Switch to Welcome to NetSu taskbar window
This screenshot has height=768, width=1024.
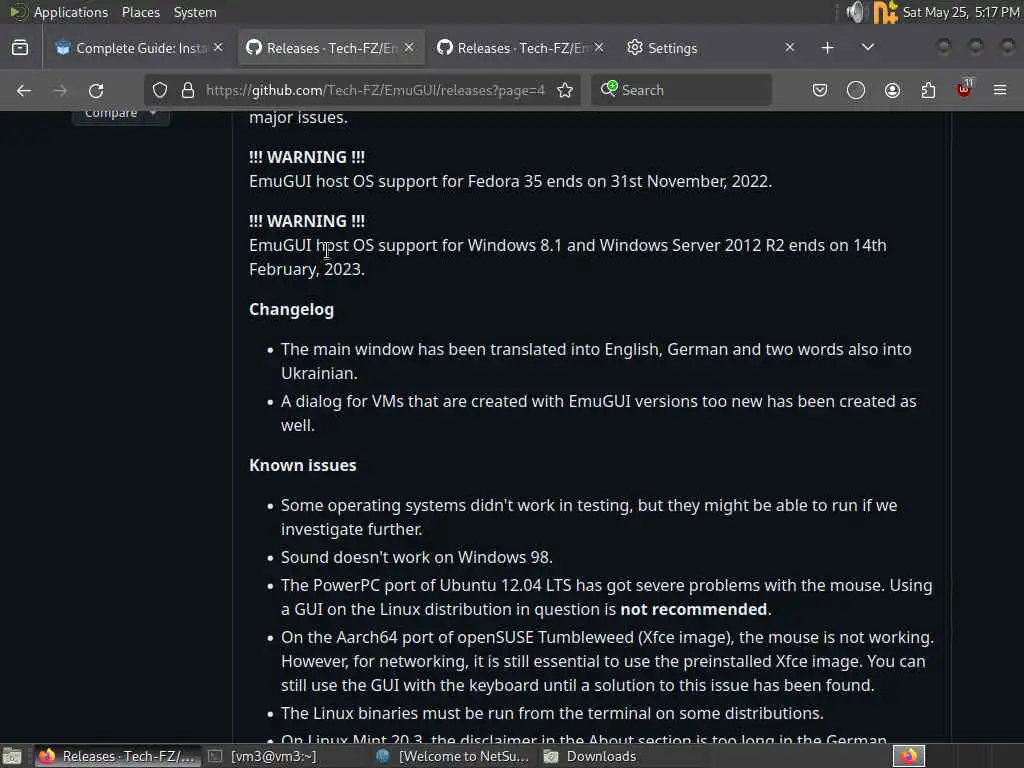(453, 756)
